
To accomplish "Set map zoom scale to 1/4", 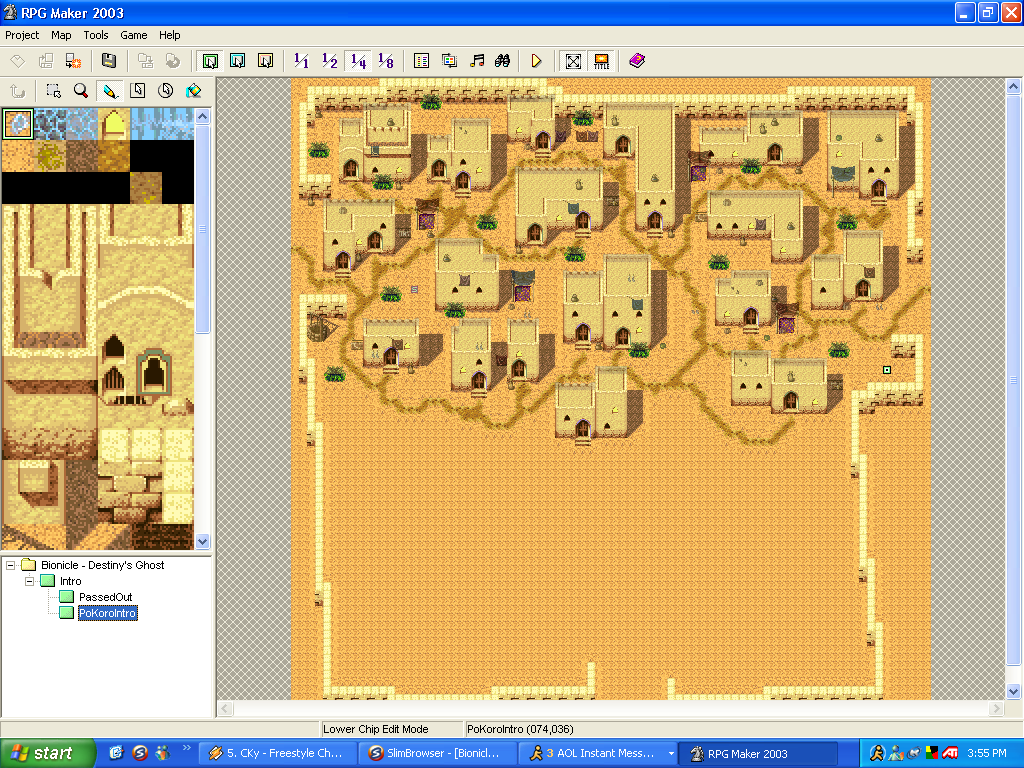I will (358, 61).
